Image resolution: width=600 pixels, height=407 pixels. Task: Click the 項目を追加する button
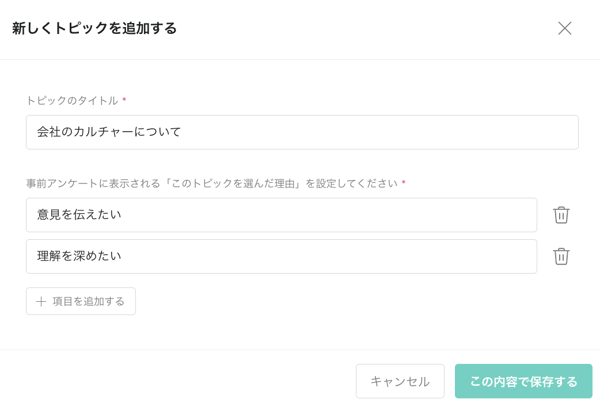point(81,301)
